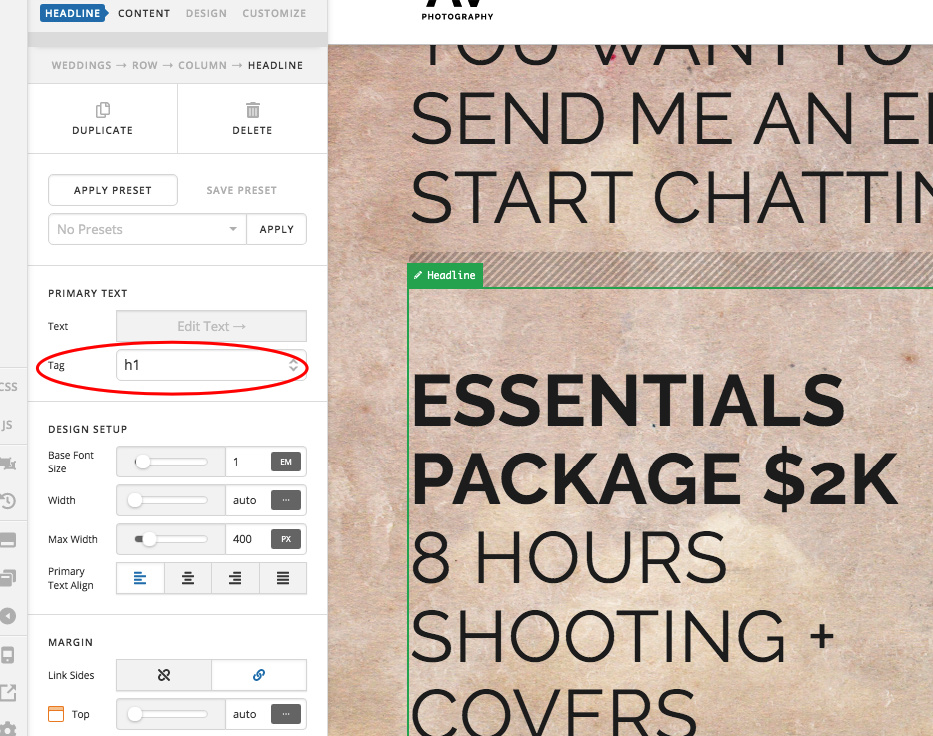Switch to the Design tab

tap(206, 13)
